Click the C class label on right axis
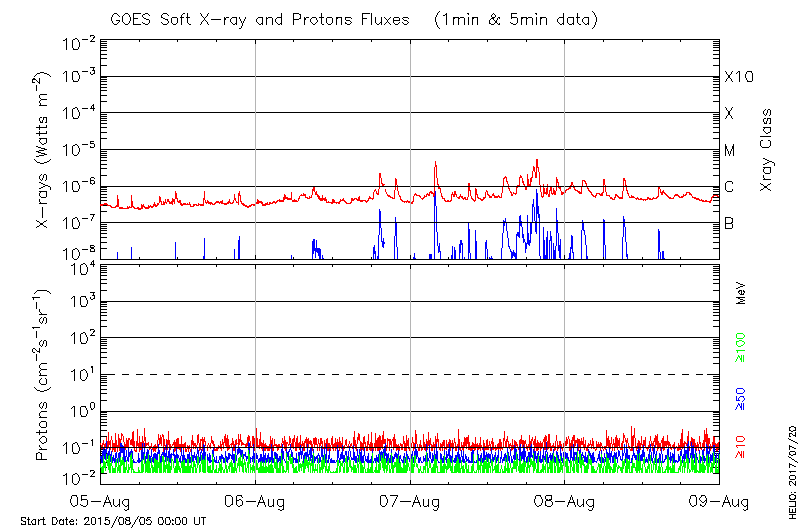This screenshot has width=800, height=530. click(x=729, y=187)
